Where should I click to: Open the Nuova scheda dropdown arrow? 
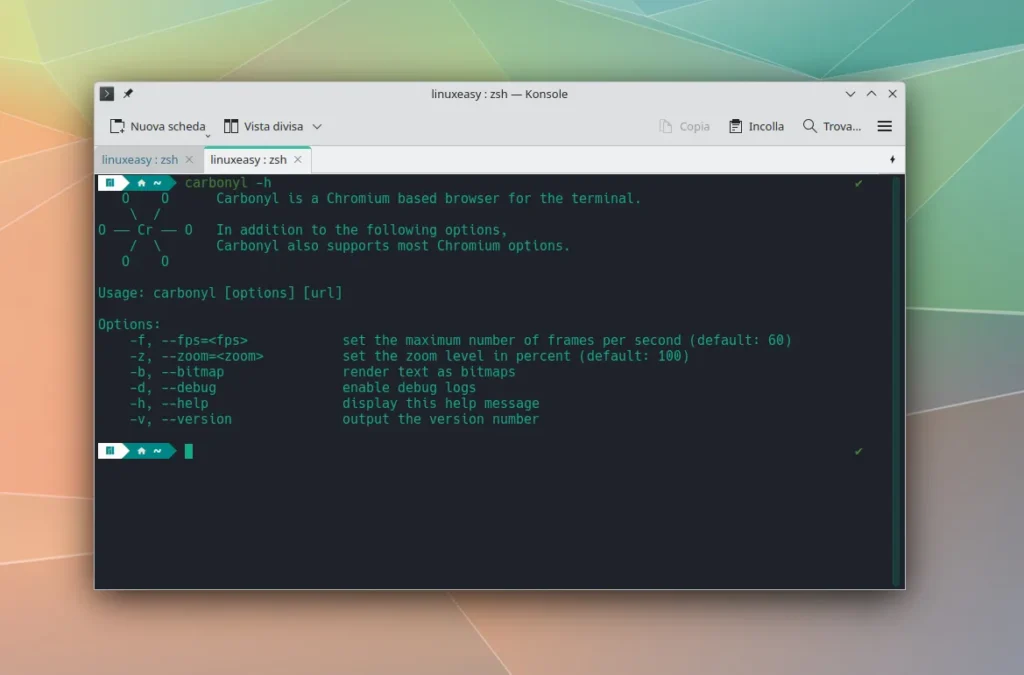(x=208, y=133)
